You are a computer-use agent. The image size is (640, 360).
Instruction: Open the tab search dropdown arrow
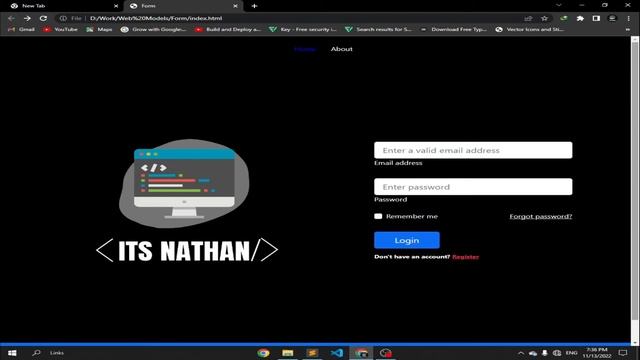point(558,5)
